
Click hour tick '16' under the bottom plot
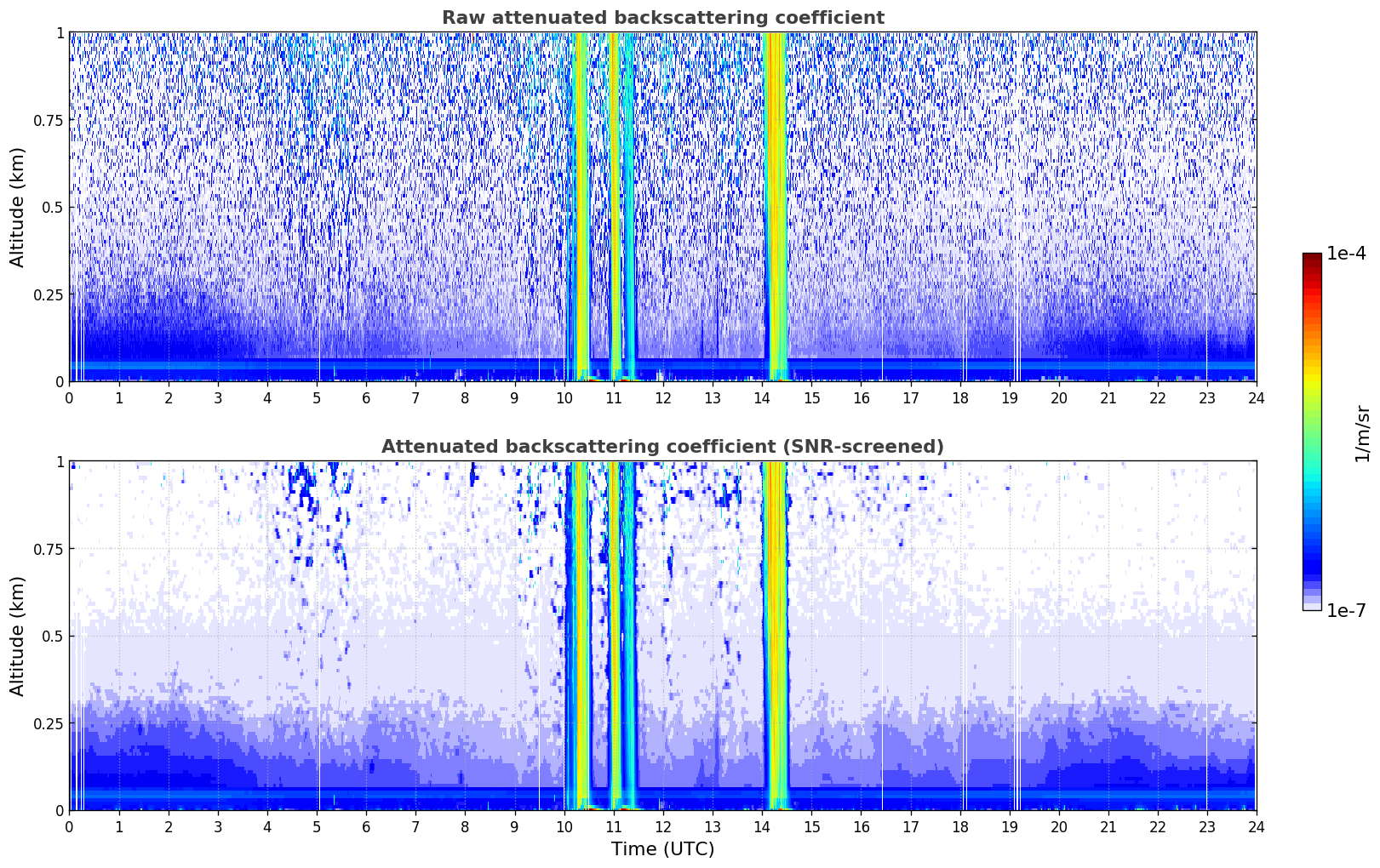(x=861, y=826)
